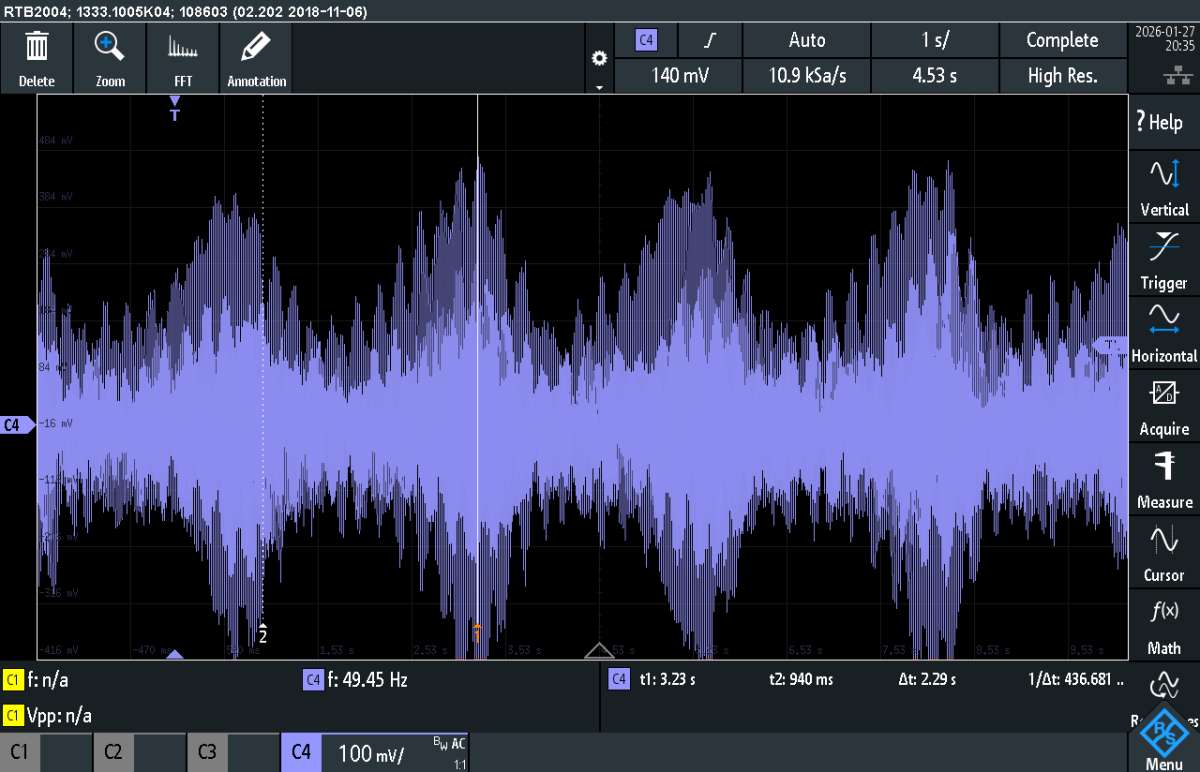
Task: Toggle channel C4 button
Action: click(301, 752)
